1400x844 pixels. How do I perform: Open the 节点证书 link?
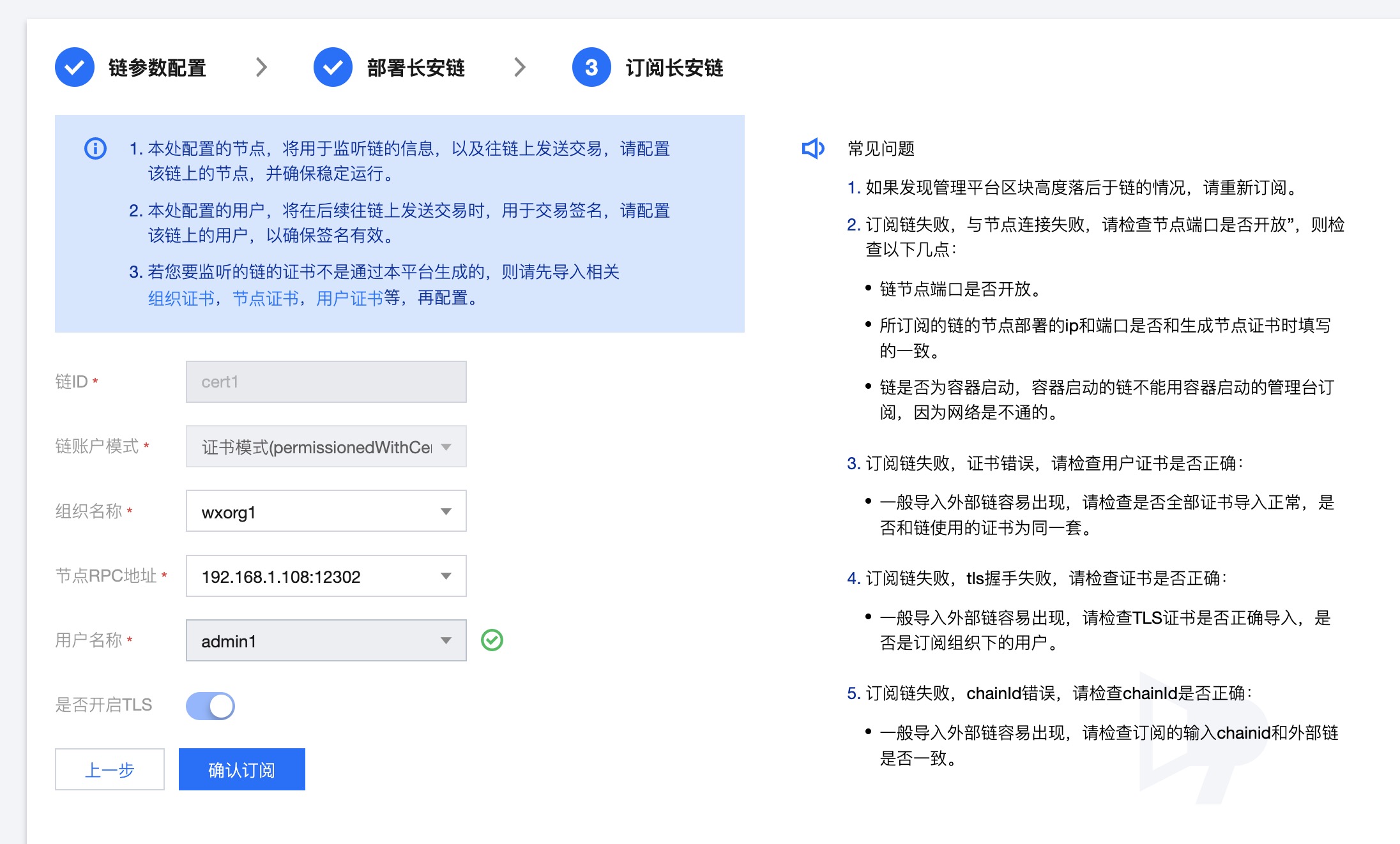point(266,298)
